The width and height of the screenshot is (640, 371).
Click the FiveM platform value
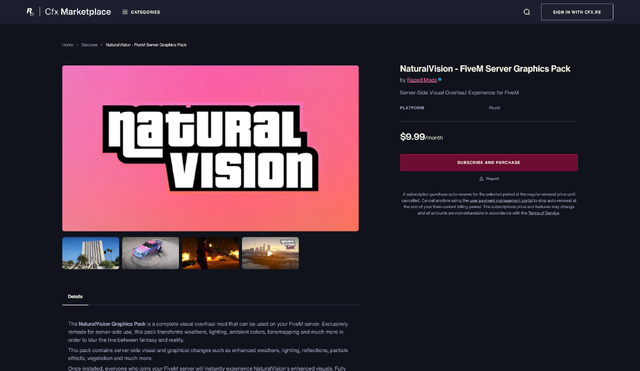(494, 108)
